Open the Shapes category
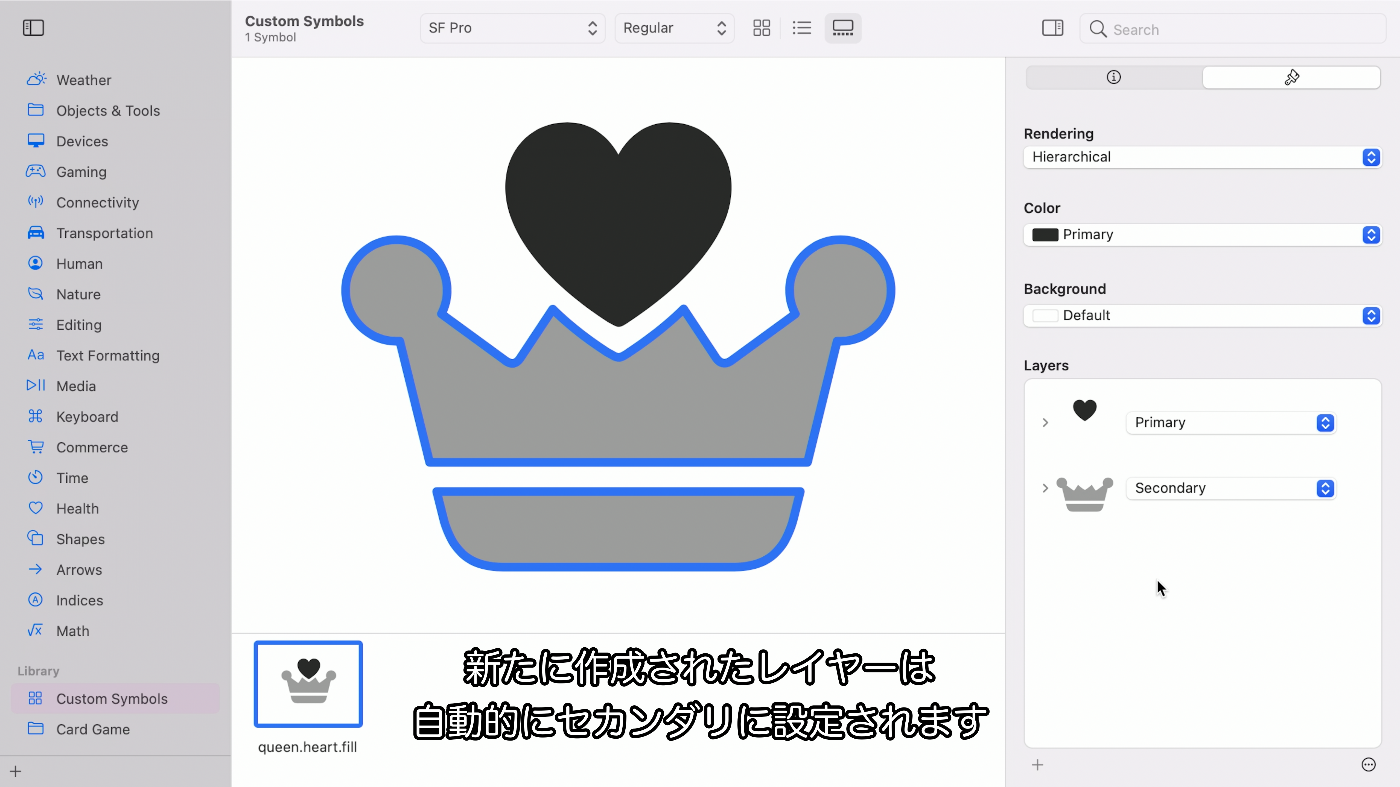Image resolution: width=1400 pixels, height=787 pixels. point(115,539)
